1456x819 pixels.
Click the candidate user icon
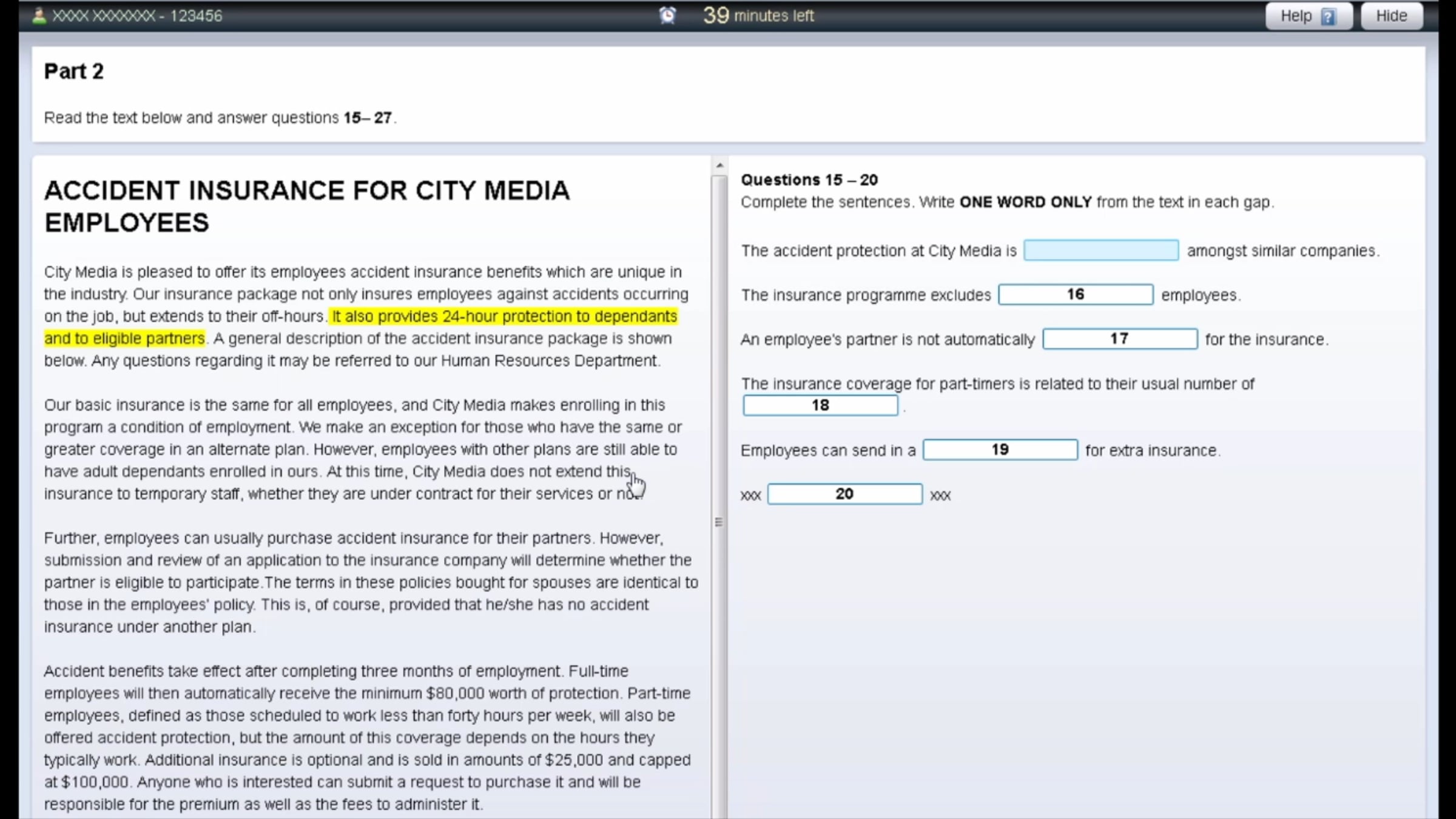[39, 16]
